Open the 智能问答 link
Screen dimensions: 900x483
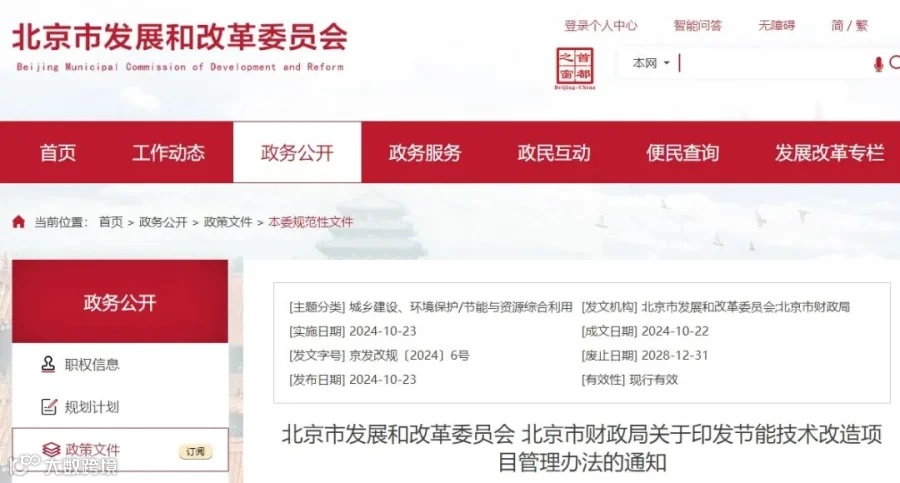(697, 25)
